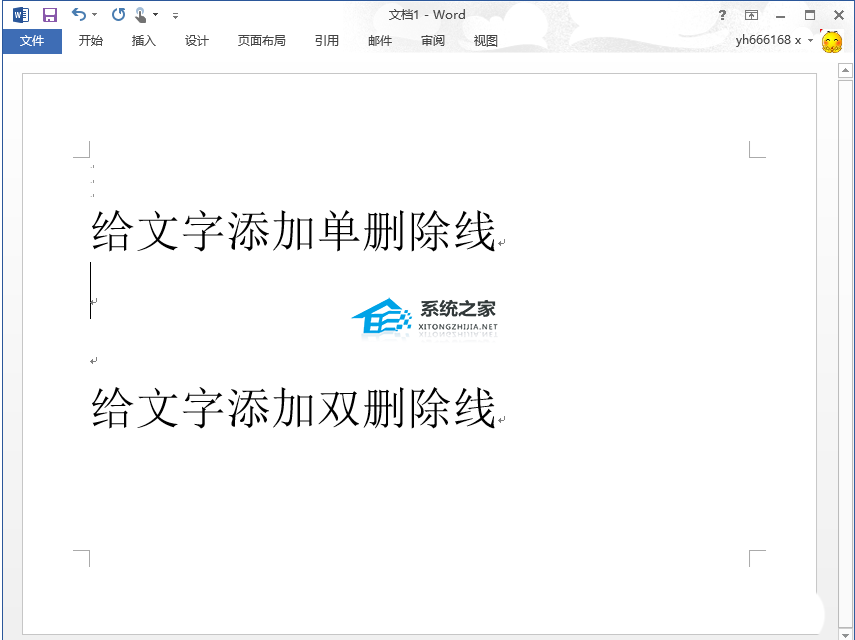Viewport: 855px width, 640px height.
Task: Click the Word application icon in title bar
Action: pyautogui.click(x=21, y=15)
